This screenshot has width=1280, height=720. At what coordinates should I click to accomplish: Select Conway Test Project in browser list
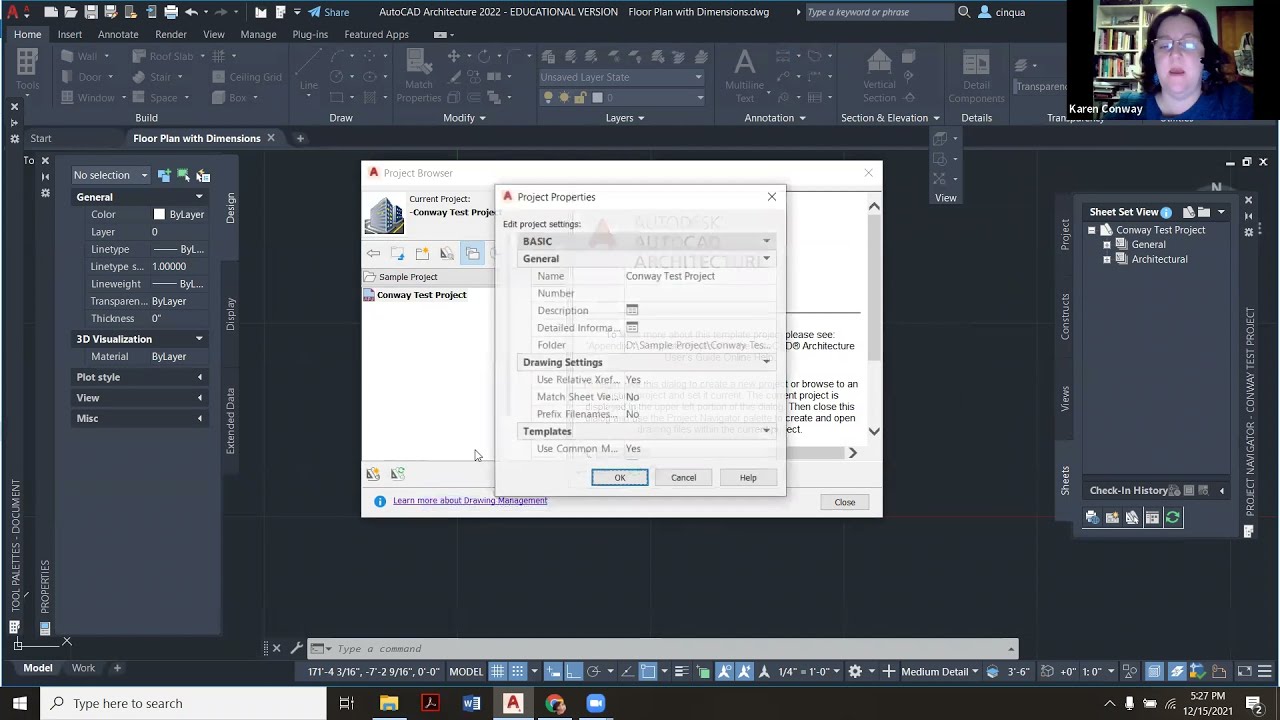click(x=421, y=295)
